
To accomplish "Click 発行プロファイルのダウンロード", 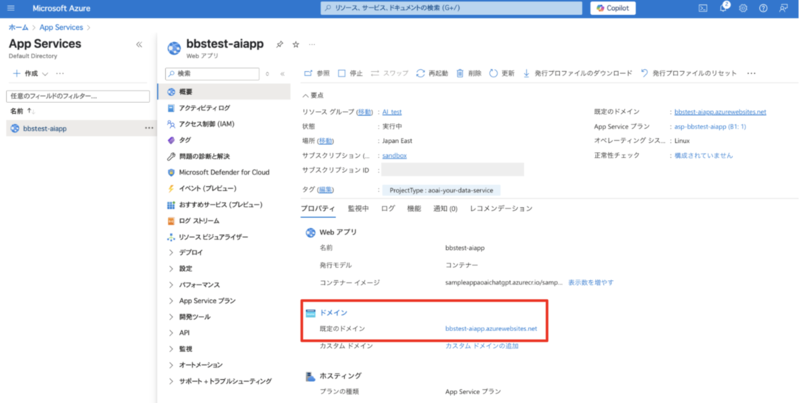I will click(x=578, y=73).
